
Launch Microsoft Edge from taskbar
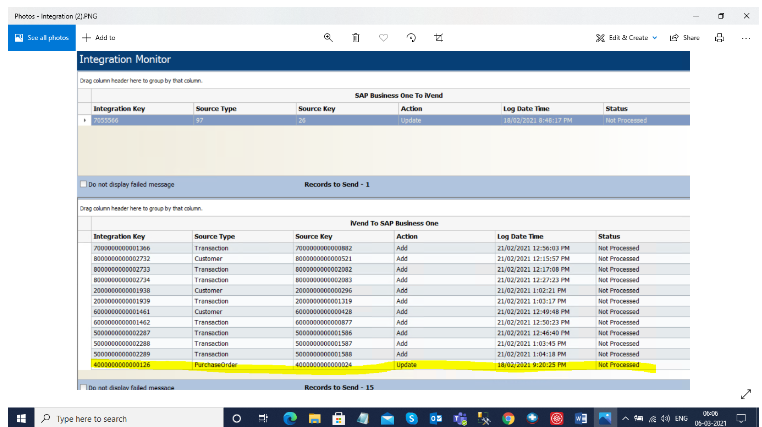coord(290,418)
